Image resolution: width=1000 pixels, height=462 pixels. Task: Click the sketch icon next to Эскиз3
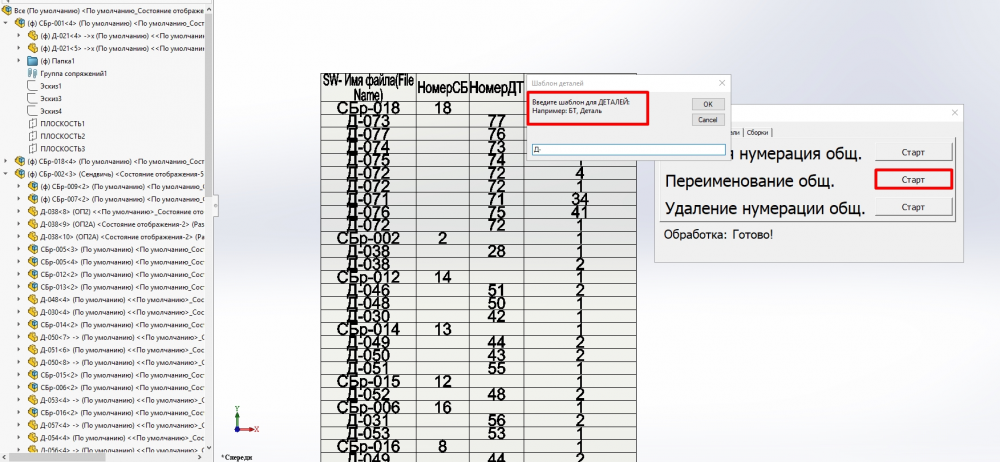point(33,99)
